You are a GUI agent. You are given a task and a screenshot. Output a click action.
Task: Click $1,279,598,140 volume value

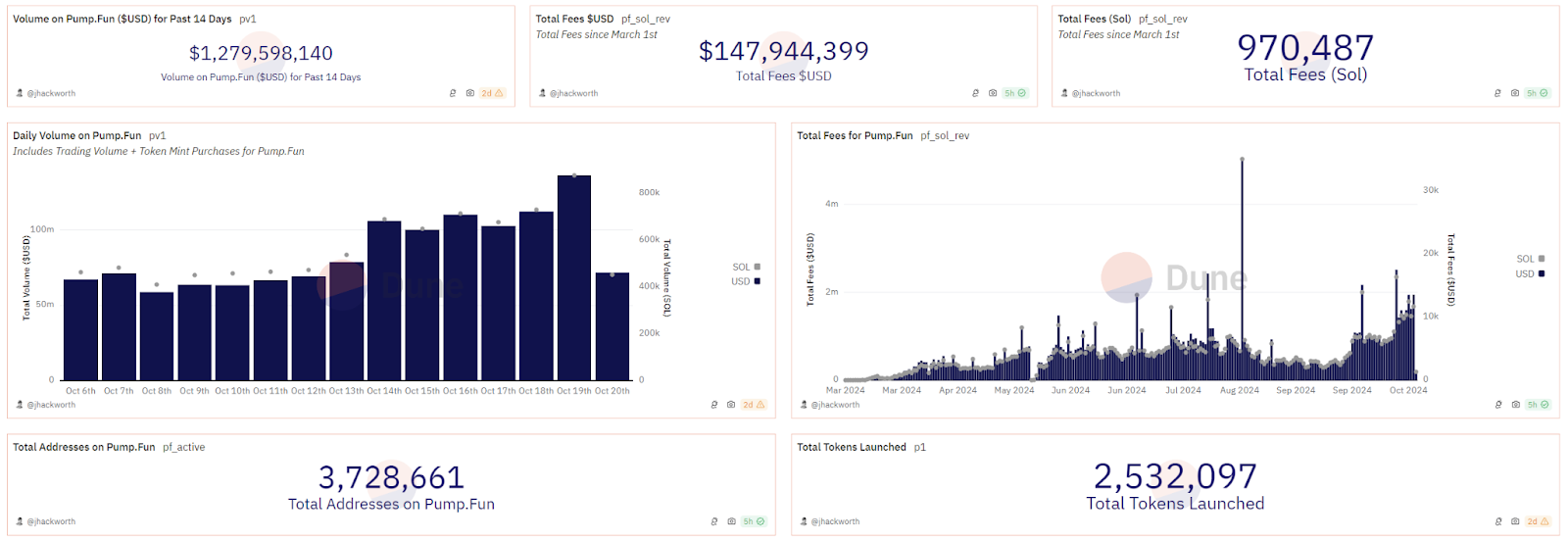261,53
